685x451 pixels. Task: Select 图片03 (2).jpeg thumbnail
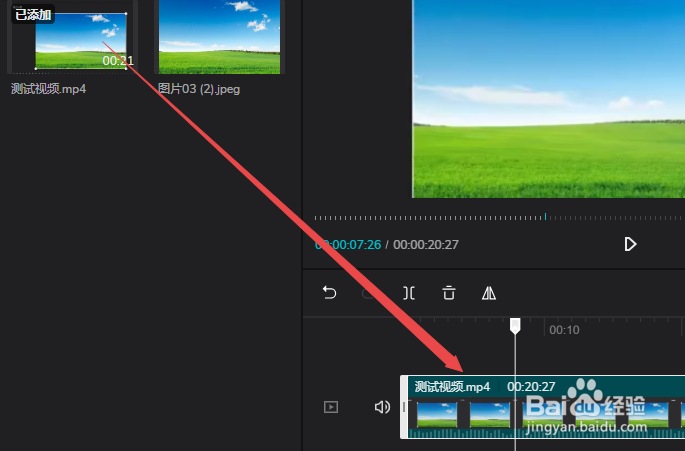click(x=219, y=37)
